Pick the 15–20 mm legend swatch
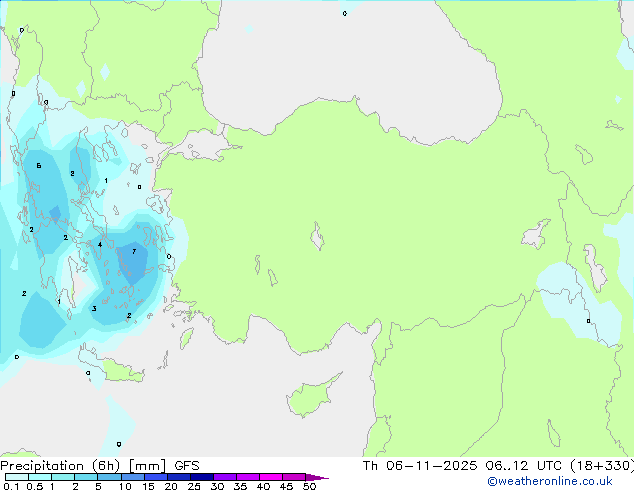This screenshot has height=490, width=634. coord(155,477)
